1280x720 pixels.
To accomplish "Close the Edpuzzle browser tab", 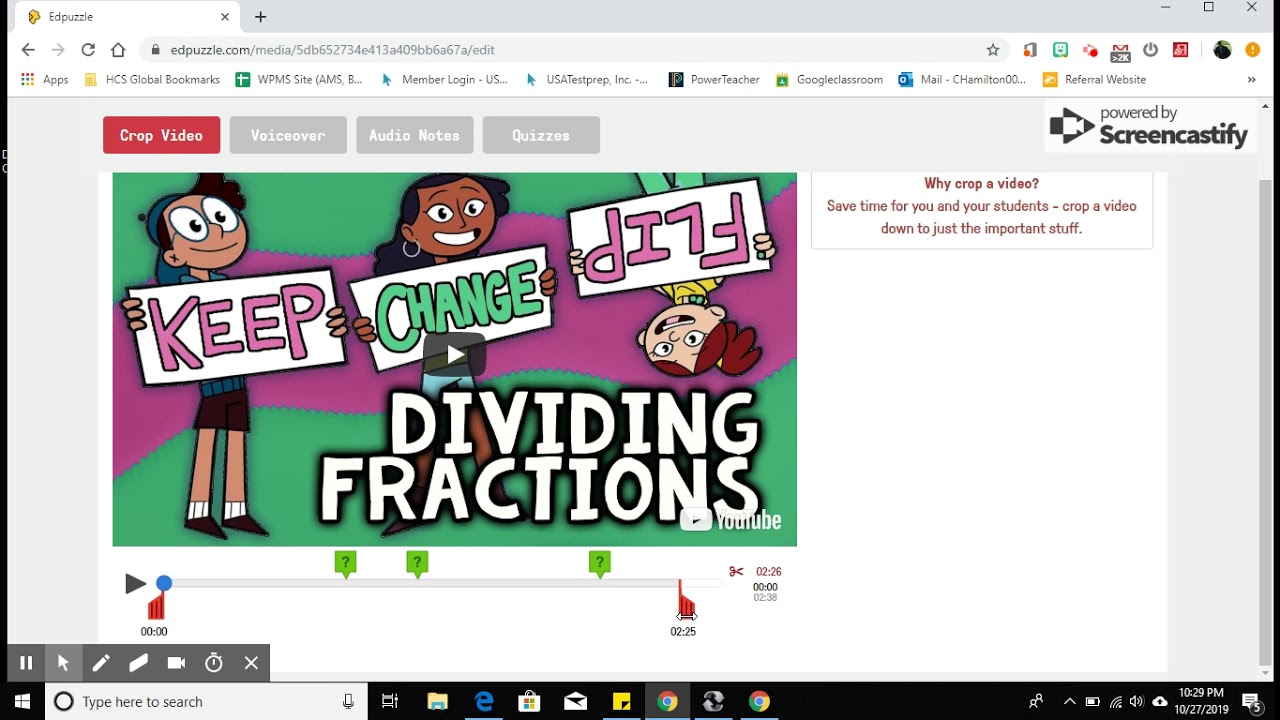I will [225, 17].
